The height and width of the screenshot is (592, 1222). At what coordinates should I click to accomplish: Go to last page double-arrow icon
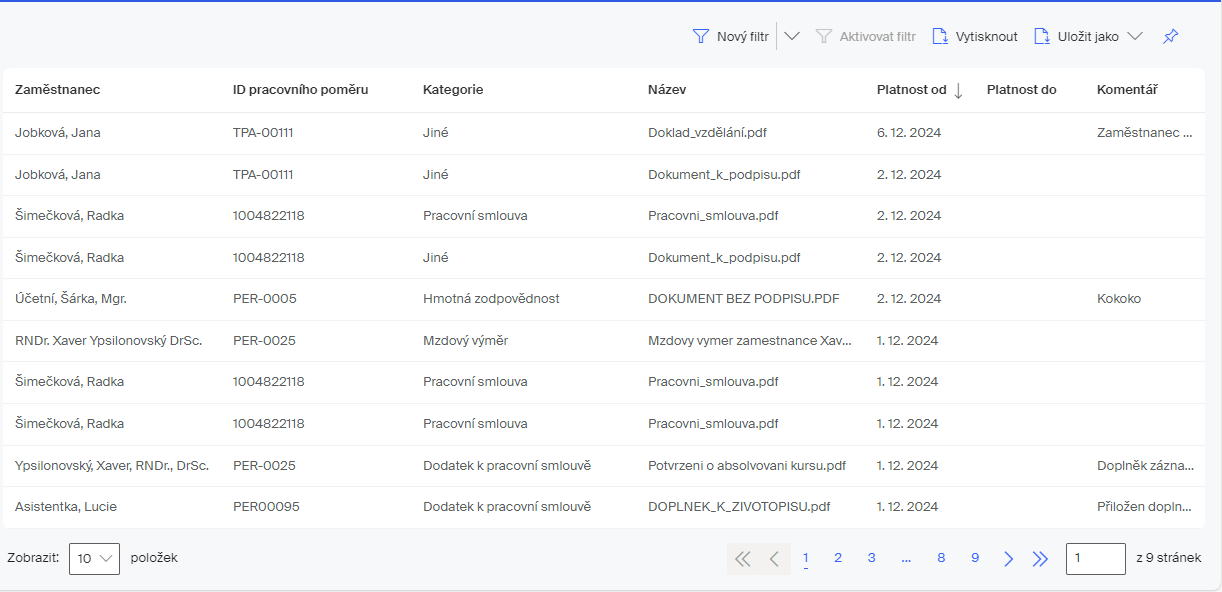coord(1040,559)
